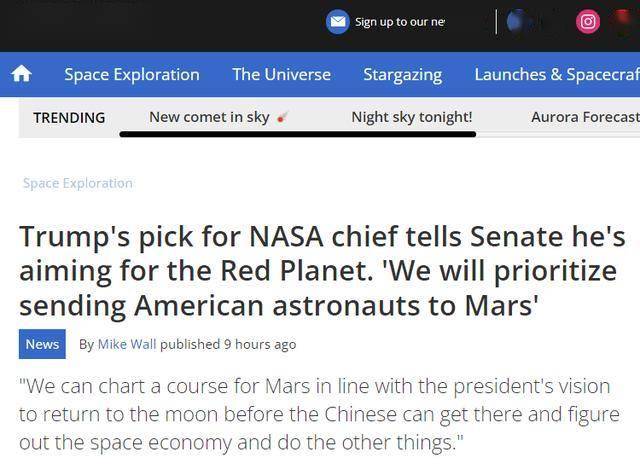Click the Trump's NASA chief article headline
The image size is (640, 475).
click(x=322, y=271)
